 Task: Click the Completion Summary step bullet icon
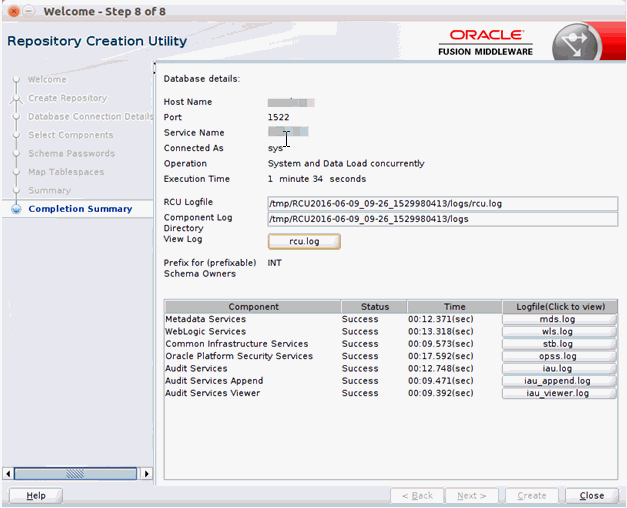(x=16, y=209)
